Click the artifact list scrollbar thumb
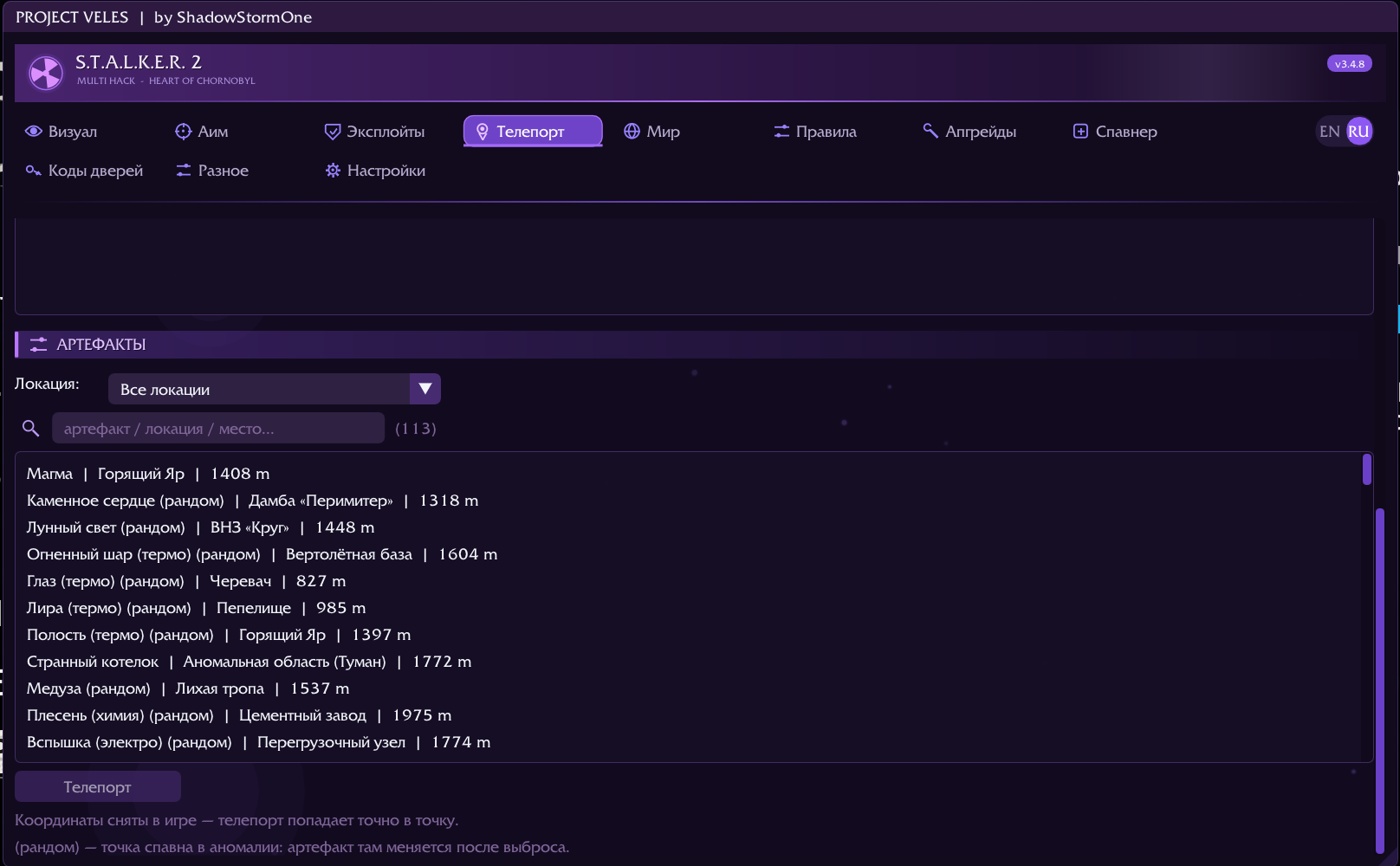The width and height of the screenshot is (1400, 866). click(1367, 469)
